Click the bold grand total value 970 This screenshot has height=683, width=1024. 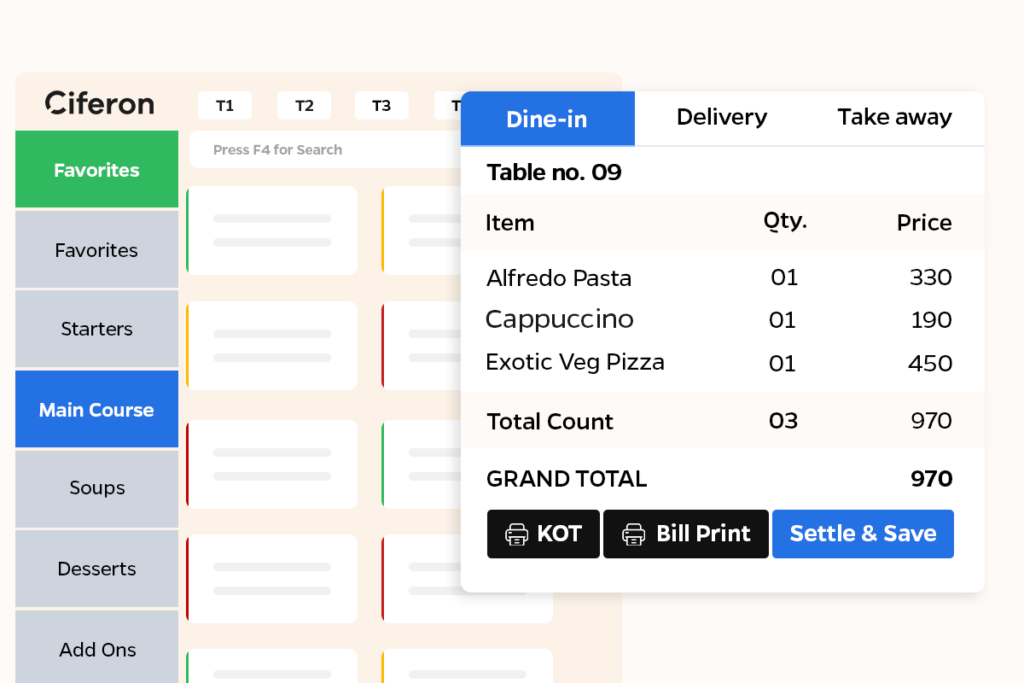click(x=931, y=479)
